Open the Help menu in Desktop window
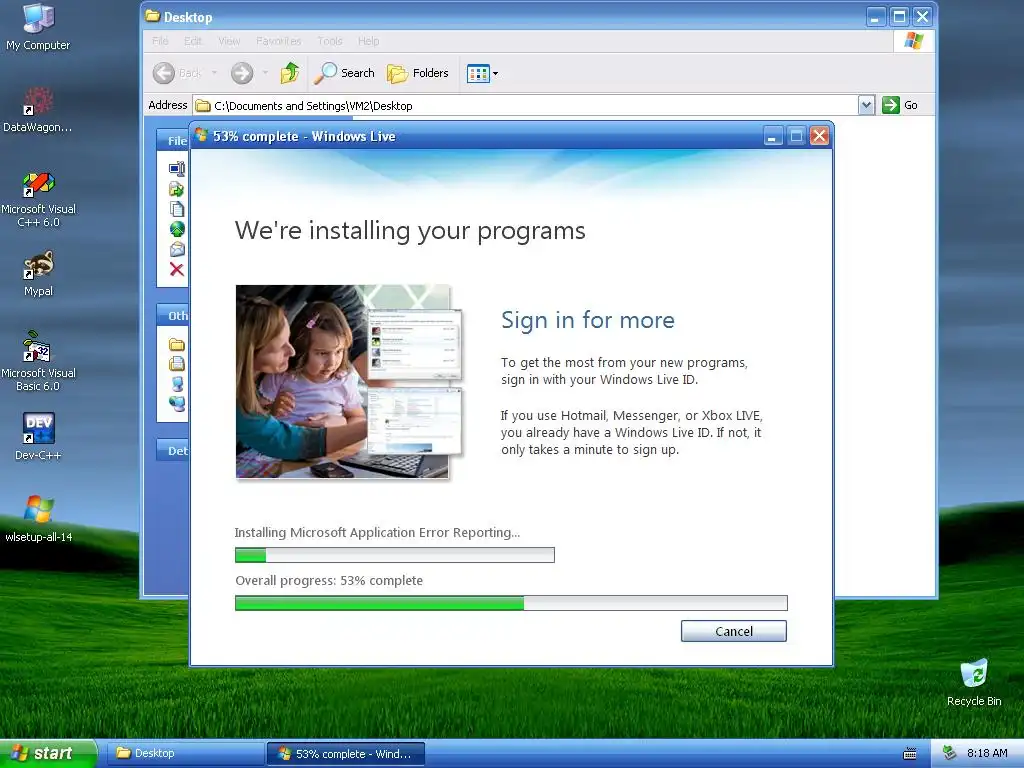 368,41
